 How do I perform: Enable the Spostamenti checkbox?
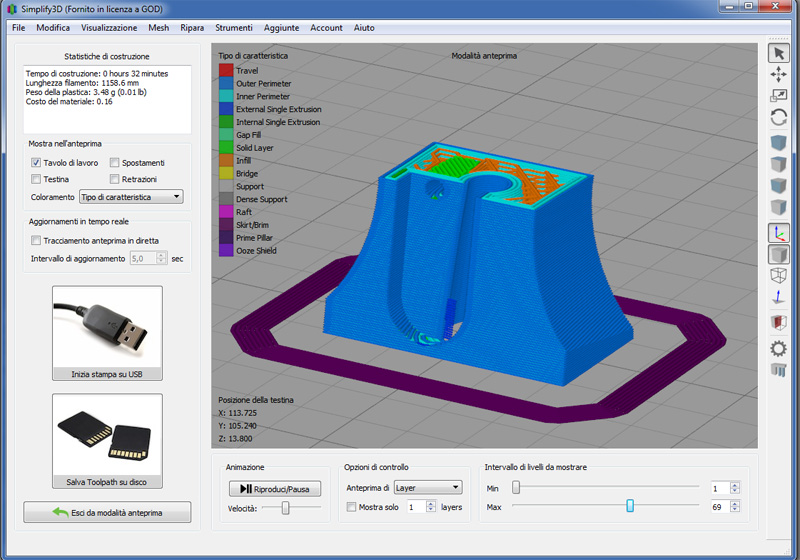tap(114, 163)
